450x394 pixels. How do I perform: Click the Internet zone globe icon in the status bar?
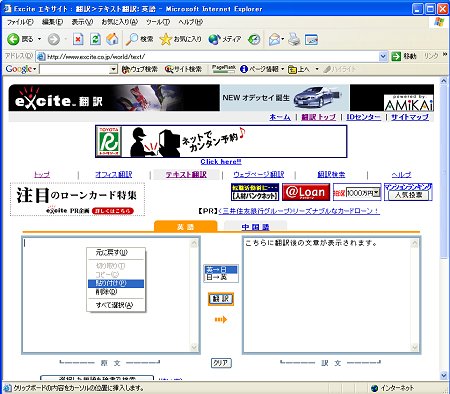tap(375, 388)
